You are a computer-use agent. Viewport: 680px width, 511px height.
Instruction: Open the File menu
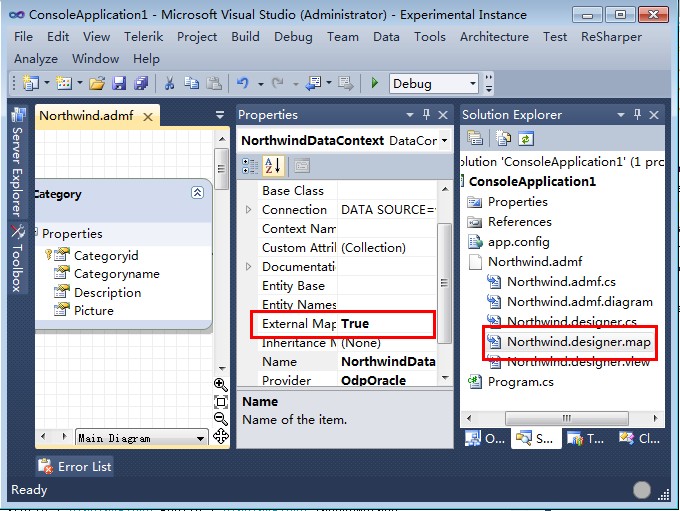[x=23, y=37]
